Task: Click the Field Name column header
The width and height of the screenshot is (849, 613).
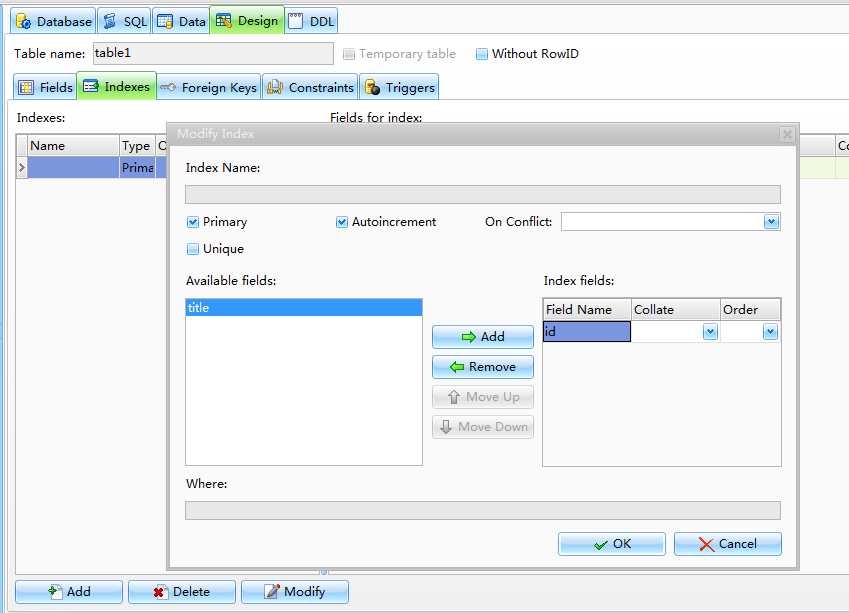Action: [587, 310]
